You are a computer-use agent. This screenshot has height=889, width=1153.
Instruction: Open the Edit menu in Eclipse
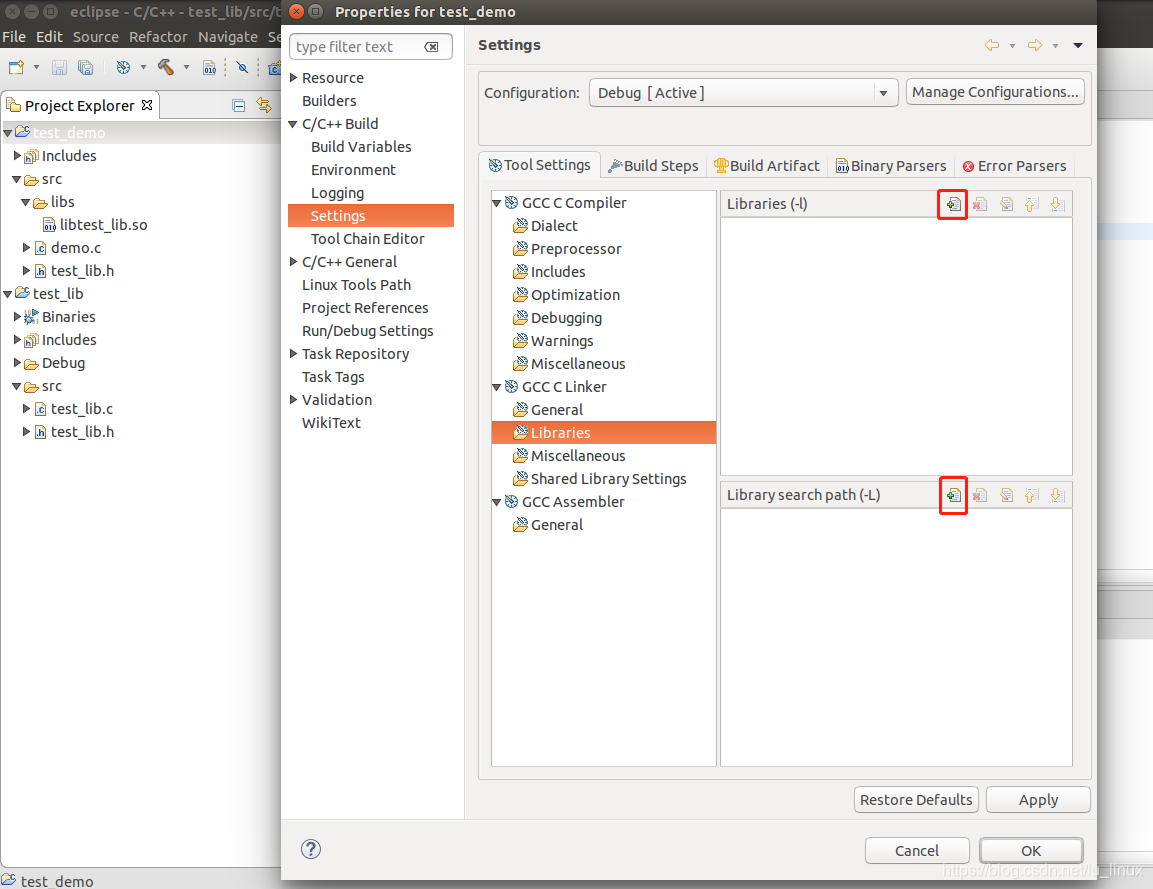[49, 37]
